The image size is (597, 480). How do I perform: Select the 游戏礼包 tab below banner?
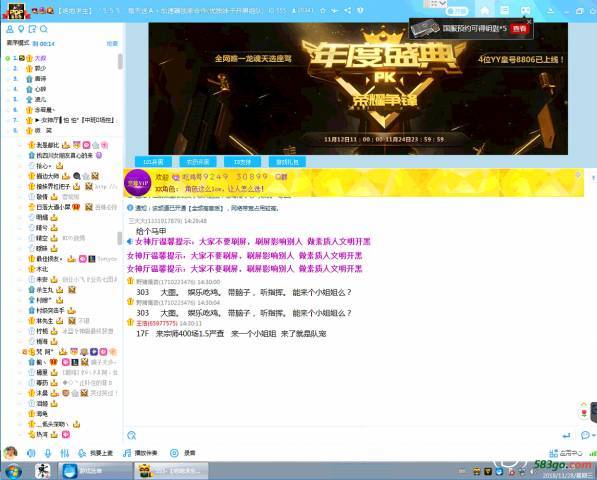pos(287,162)
